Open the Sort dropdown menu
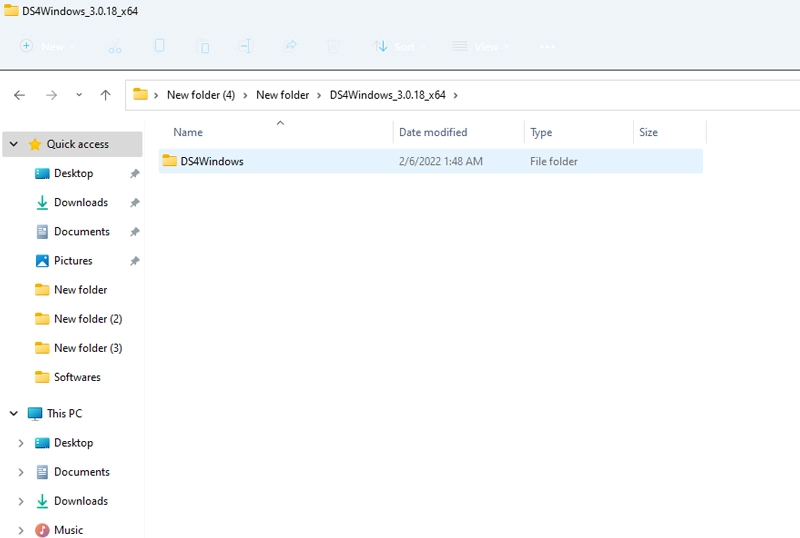800x538 pixels. [399, 46]
